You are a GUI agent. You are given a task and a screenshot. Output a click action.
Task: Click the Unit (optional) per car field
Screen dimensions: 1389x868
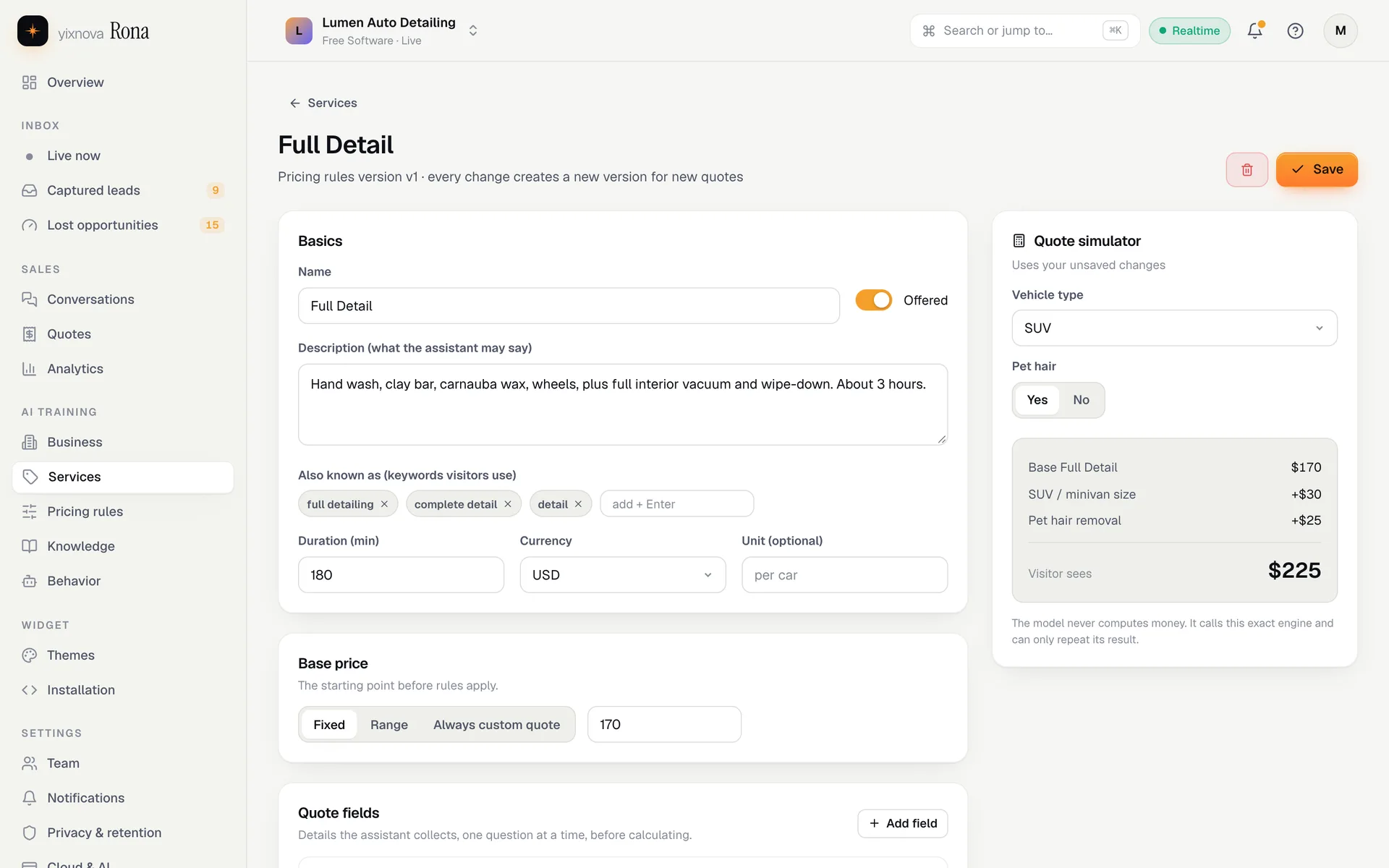[x=844, y=575]
